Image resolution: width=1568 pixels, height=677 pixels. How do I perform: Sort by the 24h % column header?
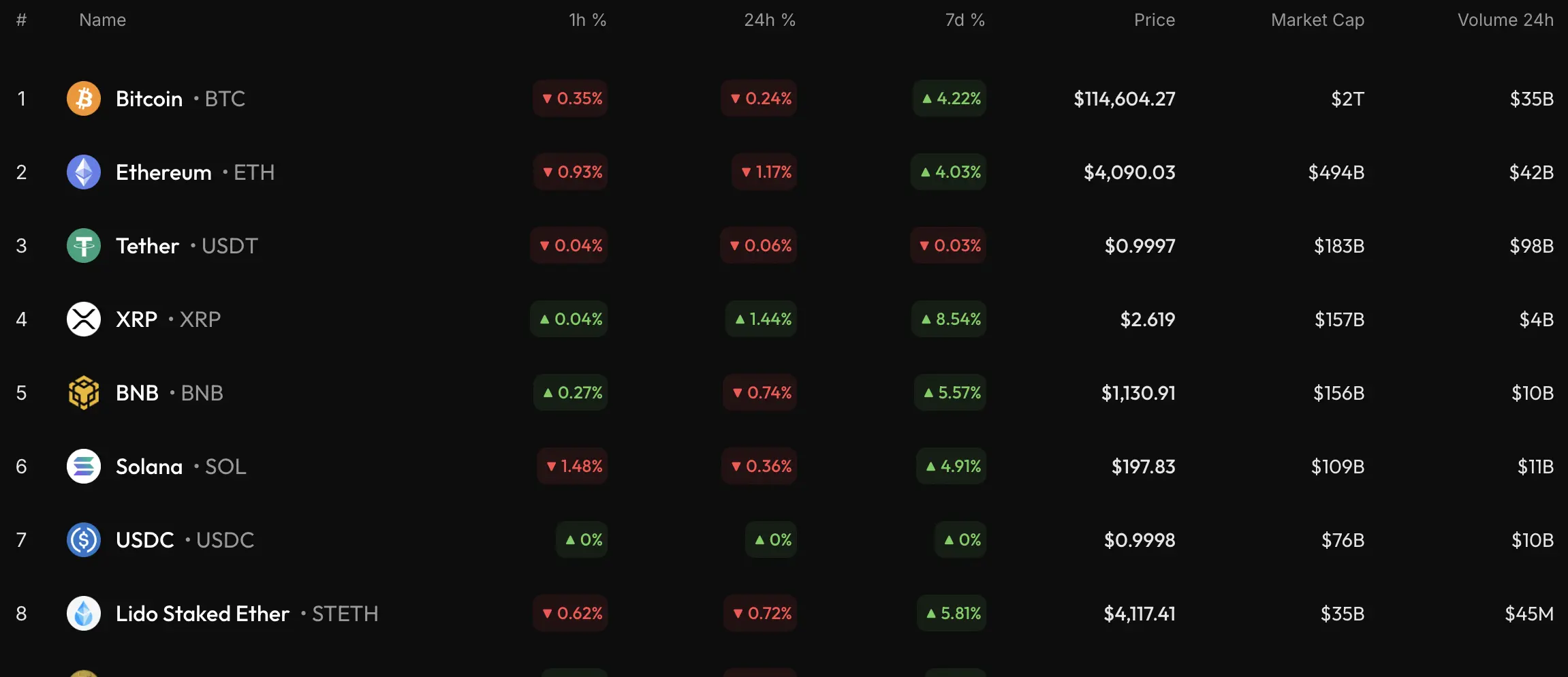(769, 20)
